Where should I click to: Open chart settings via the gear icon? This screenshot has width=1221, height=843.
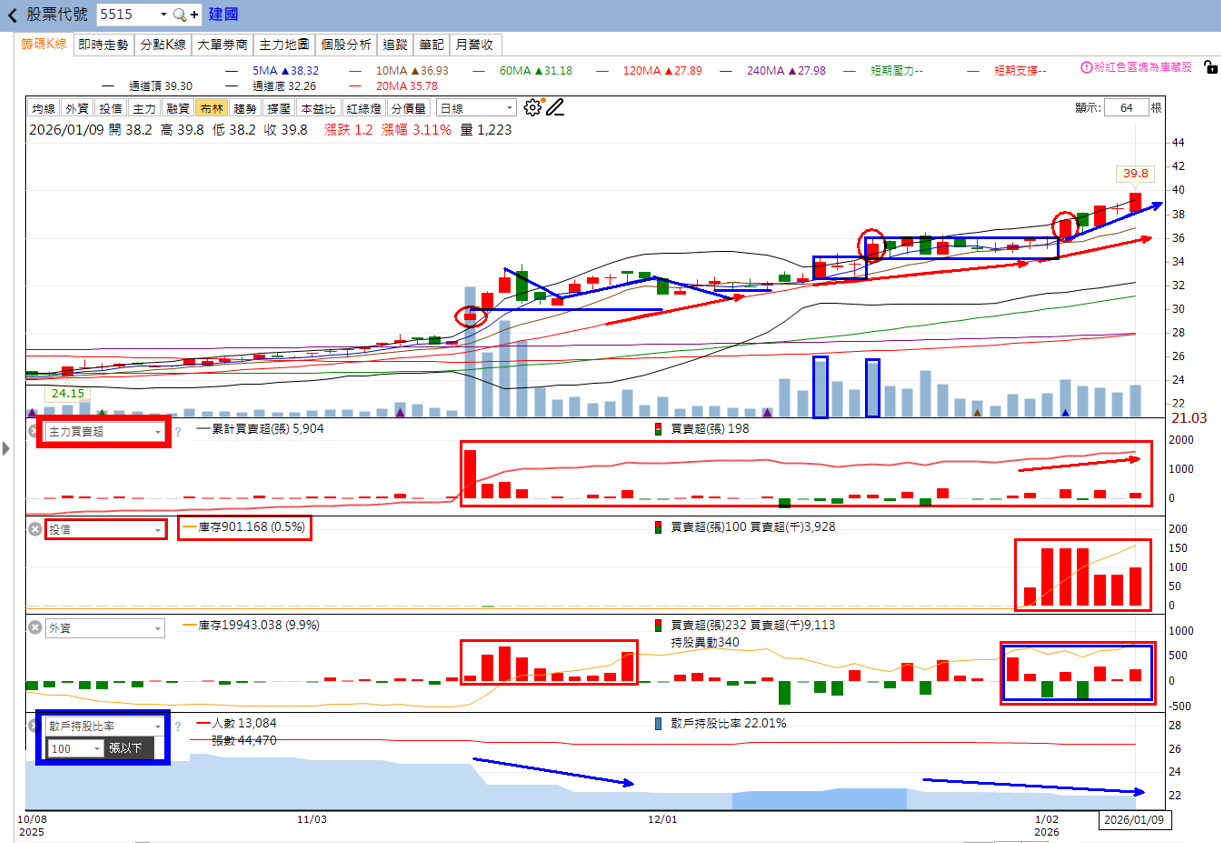click(532, 108)
